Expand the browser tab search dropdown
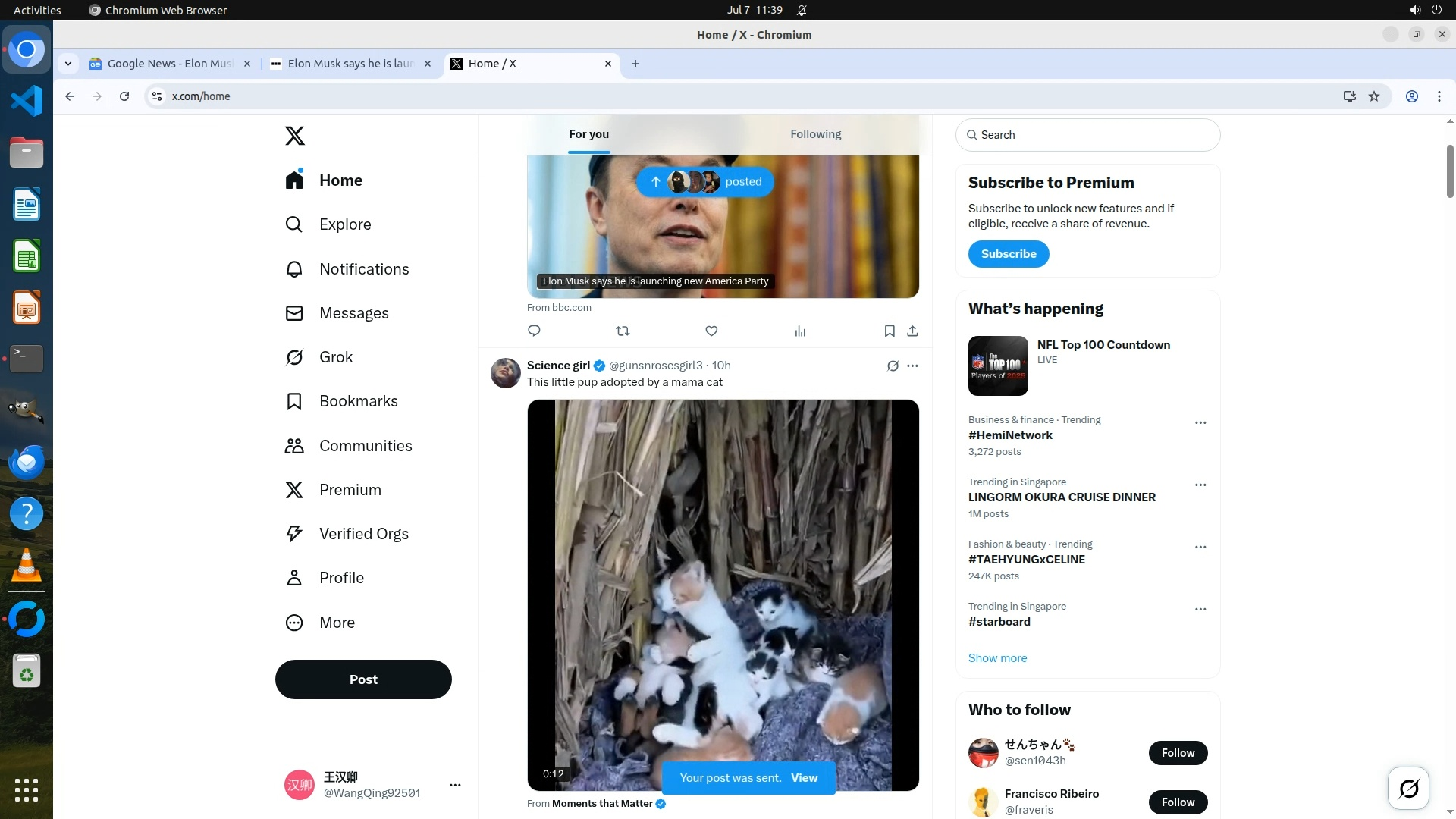 [68, 64]
